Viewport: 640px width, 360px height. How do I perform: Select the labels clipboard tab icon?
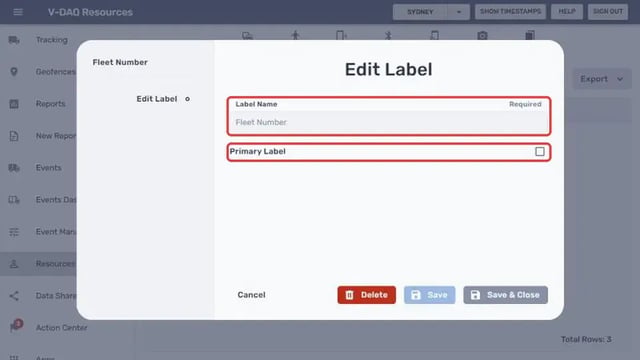pyautogui.click(x=530, y=36)
